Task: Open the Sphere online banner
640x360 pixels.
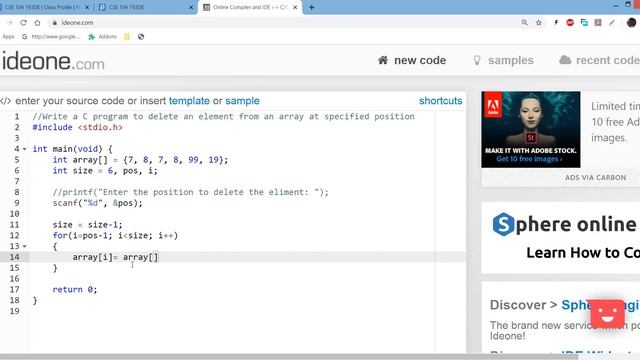Action: 561,238
